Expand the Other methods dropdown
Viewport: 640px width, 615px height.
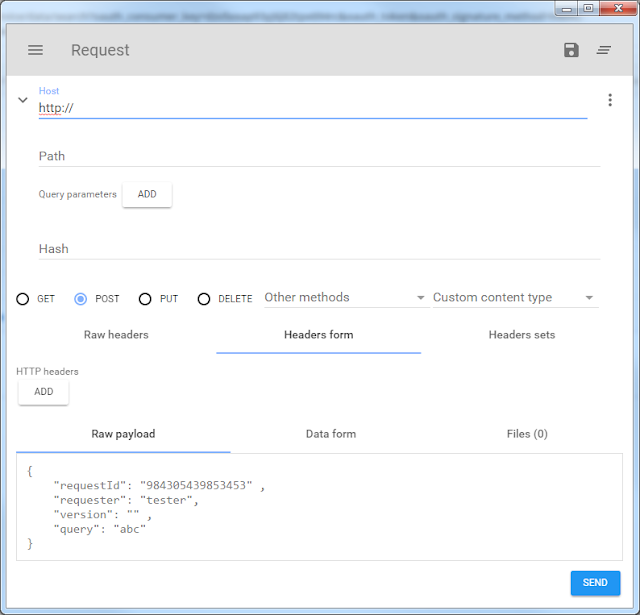point(345,298)
